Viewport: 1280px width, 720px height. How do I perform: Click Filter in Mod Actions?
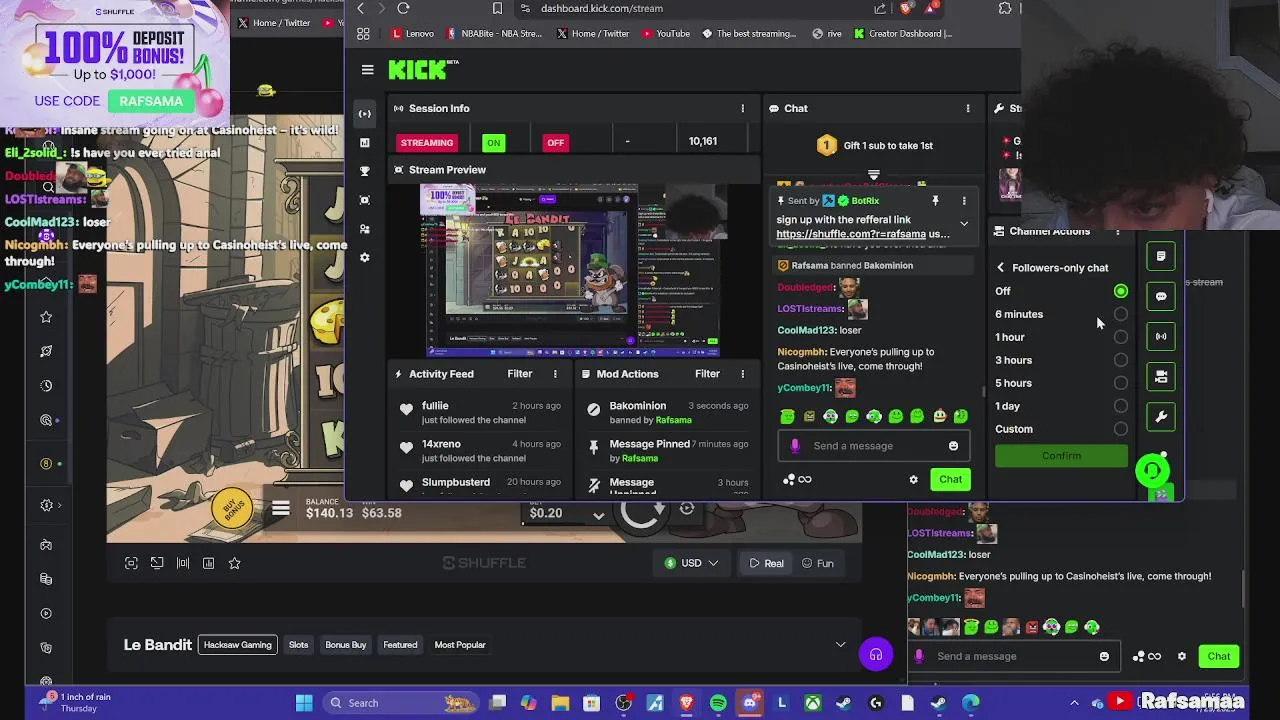(x=707, y=374)
